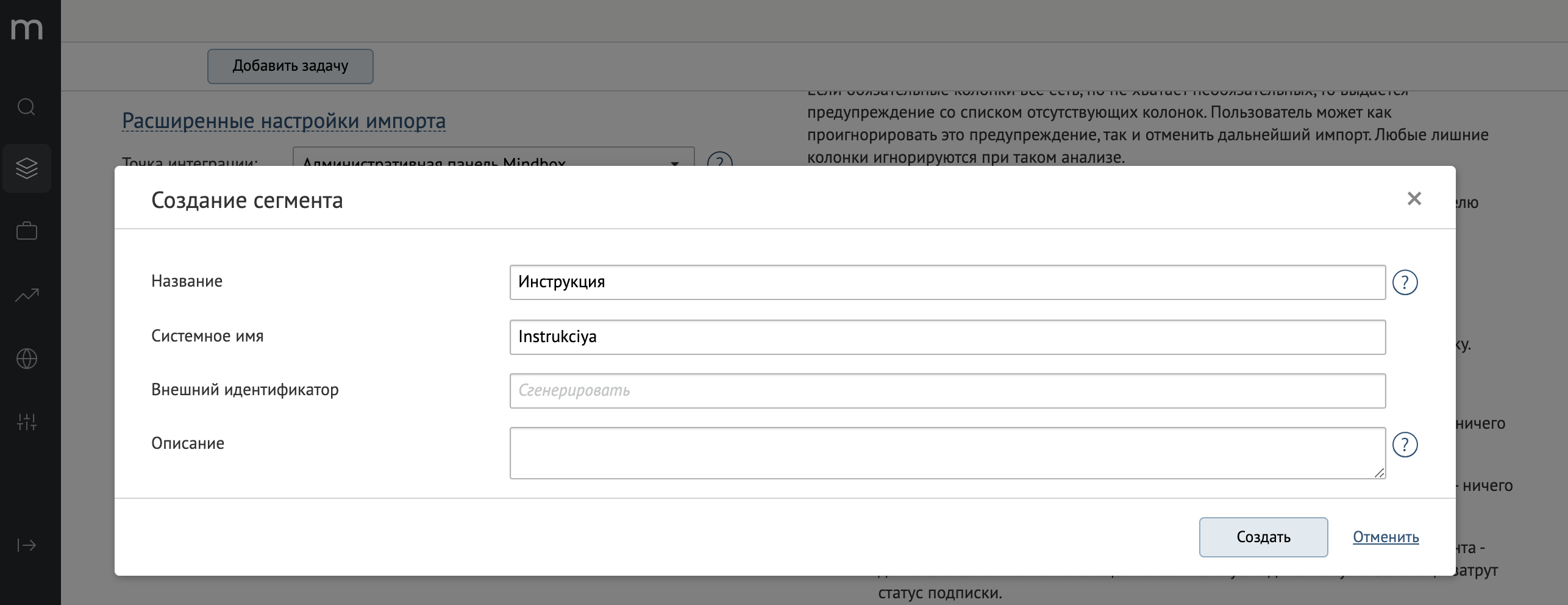Click the Добавить задачу button
Screen dimensions: 1568x605
point(290,66)
